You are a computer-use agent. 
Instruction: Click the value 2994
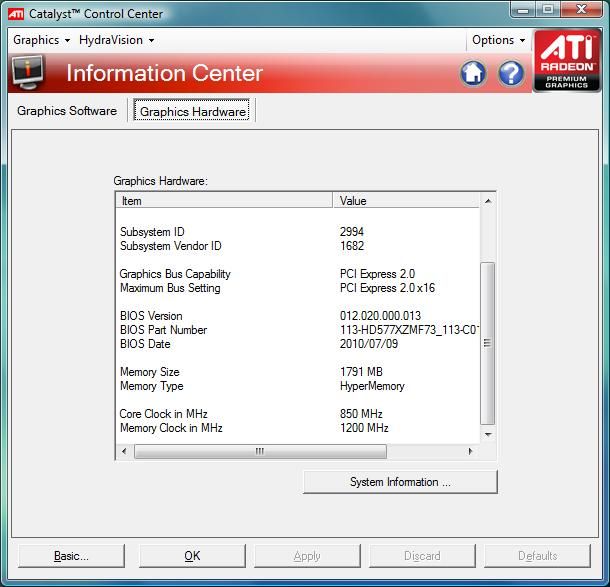(352, 232)
